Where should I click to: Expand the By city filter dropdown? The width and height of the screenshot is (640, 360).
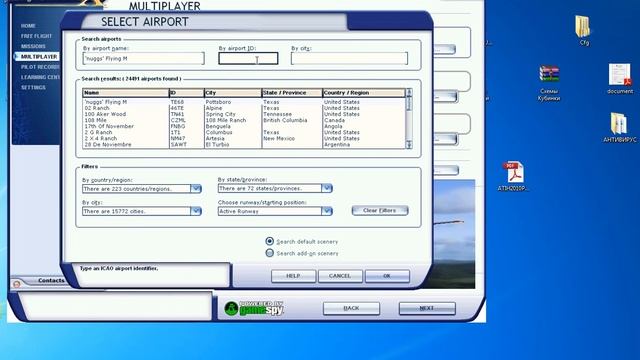coord(196,211)
